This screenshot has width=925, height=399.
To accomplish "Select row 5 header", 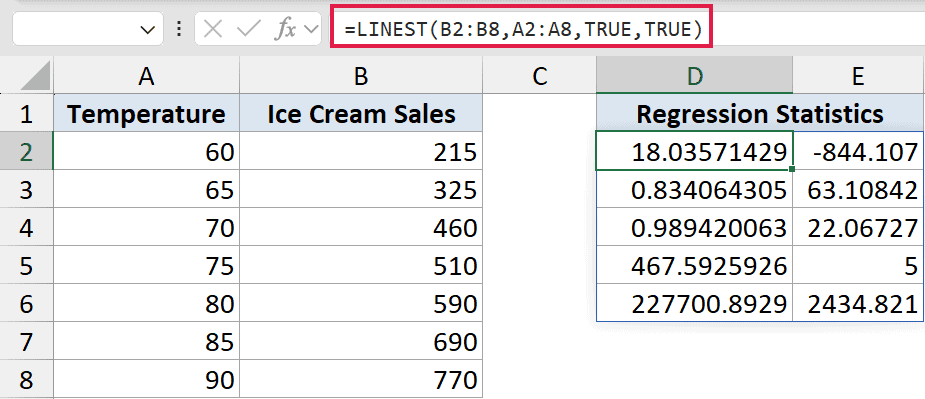I will pyautogui.click(x=27, y=265).
